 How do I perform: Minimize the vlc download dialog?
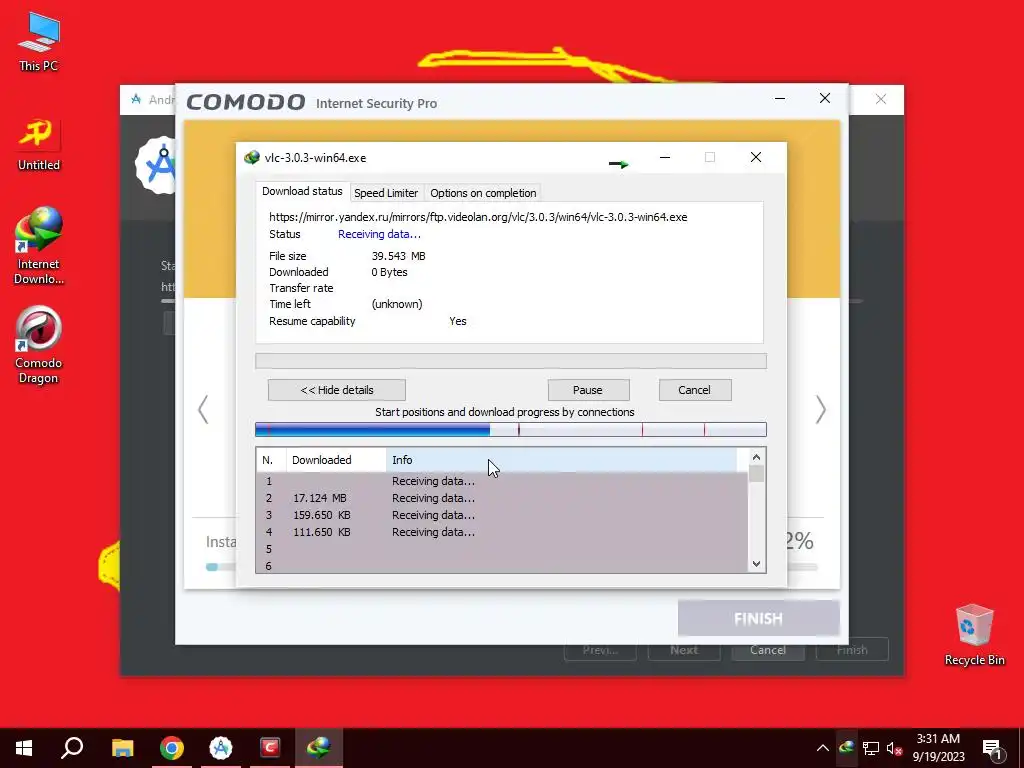tap(665, 157)
